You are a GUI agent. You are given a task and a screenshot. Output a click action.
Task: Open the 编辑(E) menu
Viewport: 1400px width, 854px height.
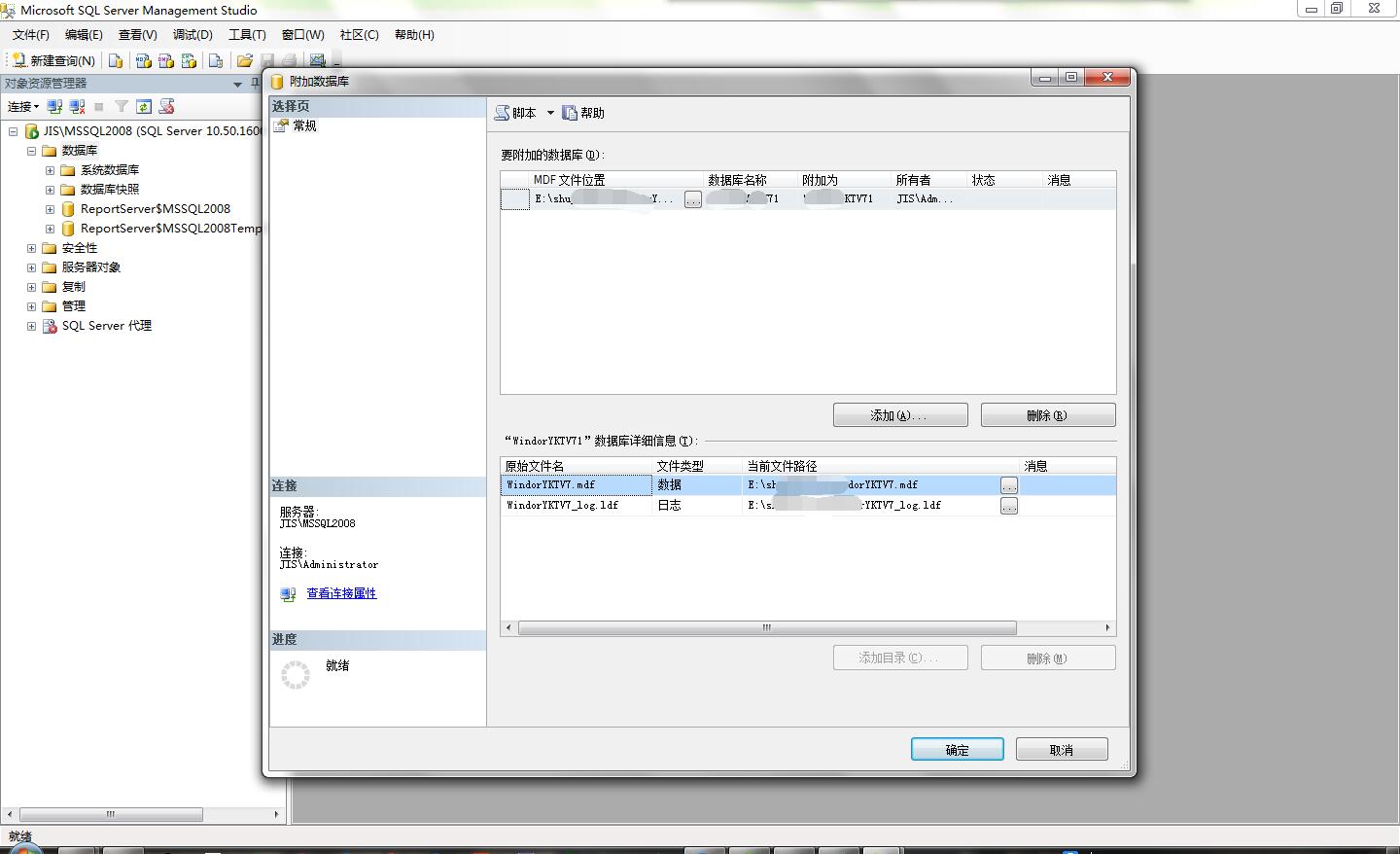tap(84, 34)
